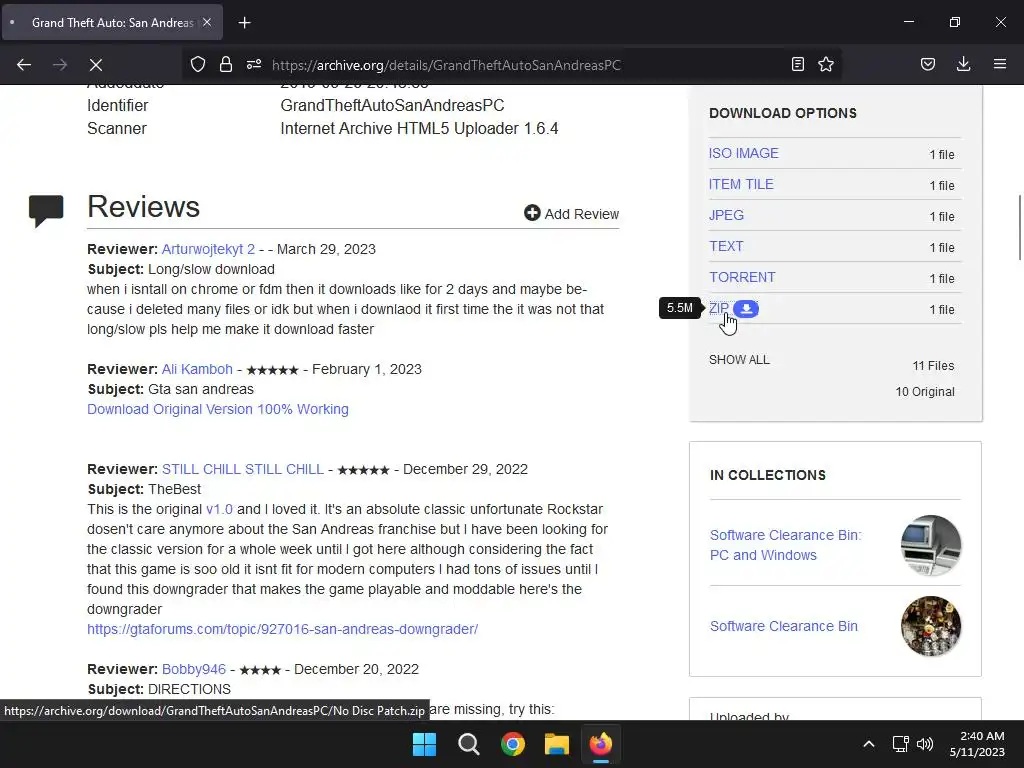Click the ZIP download link
Image resolution: width=1024 pixels, height=768 pixels.
coord(719,308)
